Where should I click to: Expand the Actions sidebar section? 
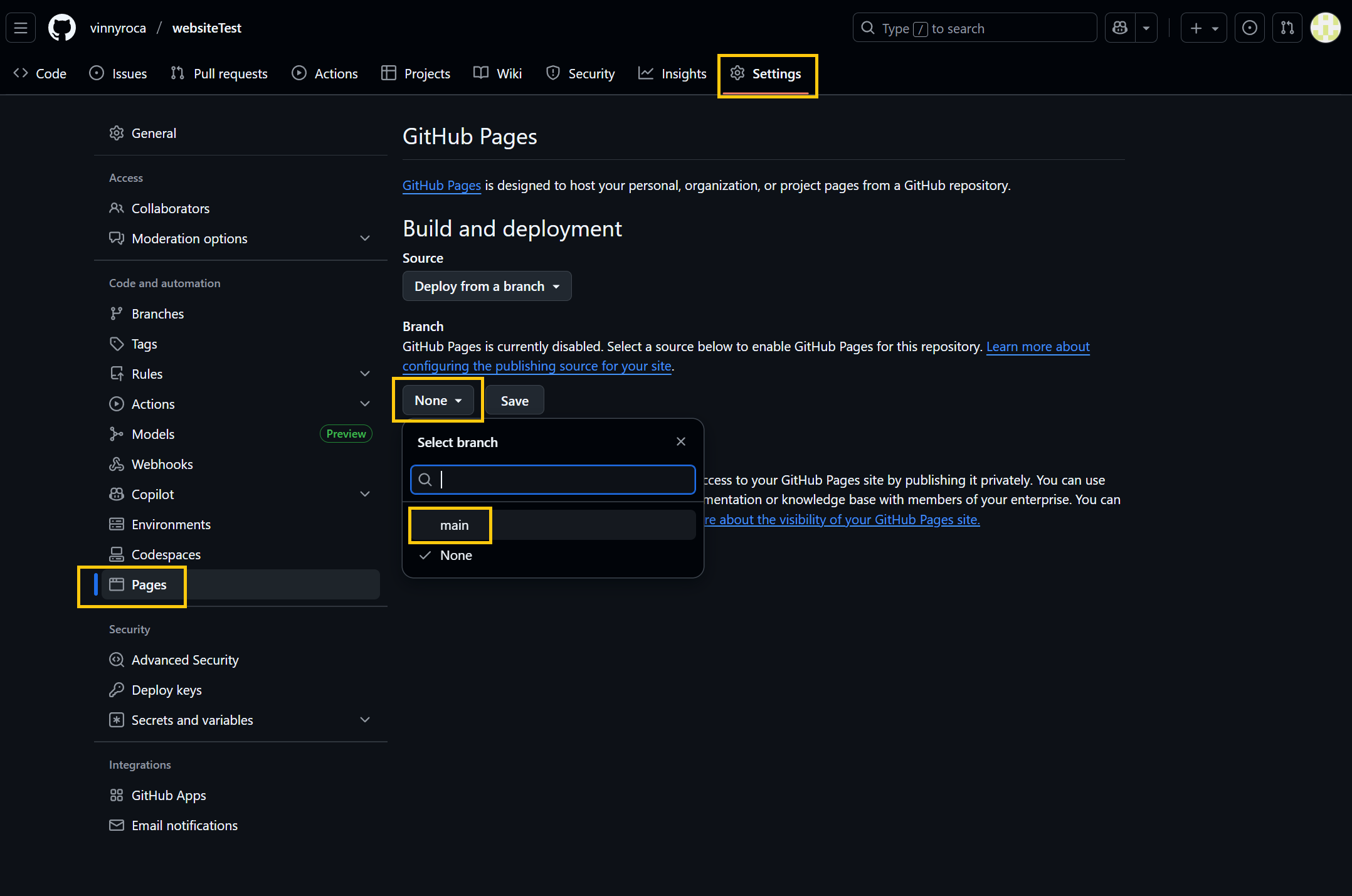click(366, 404)
